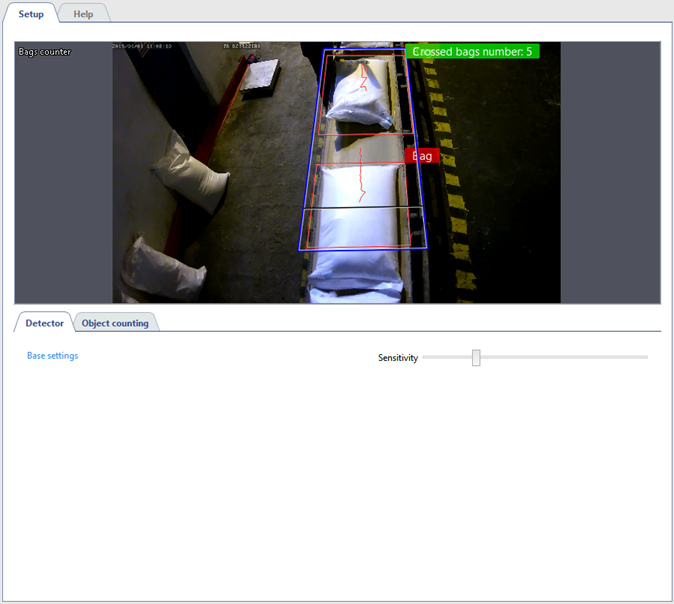Image resolution: width=674 pixels, height=604 pixels.
Task: Click the Sensitivity label text
Action: pos(397,358)
